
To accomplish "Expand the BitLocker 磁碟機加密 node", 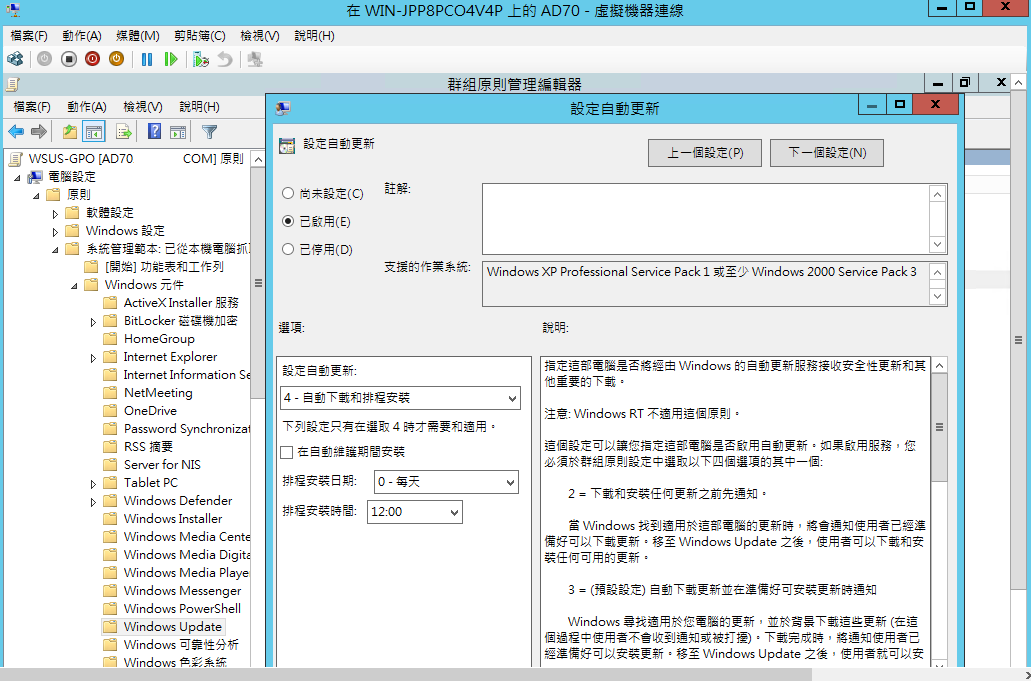I will coord(93,322).
